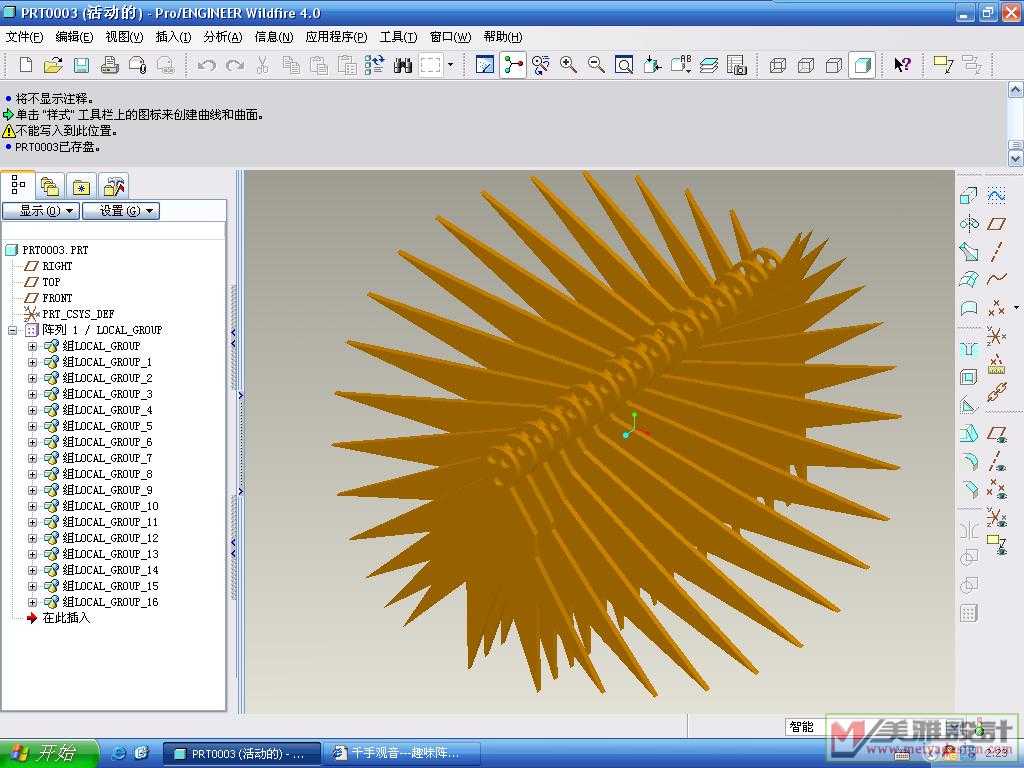Click the Zoom In magnifier icon
This screenshot has height=768, width=1024.
pyautogui.click(x=568, y=65)
